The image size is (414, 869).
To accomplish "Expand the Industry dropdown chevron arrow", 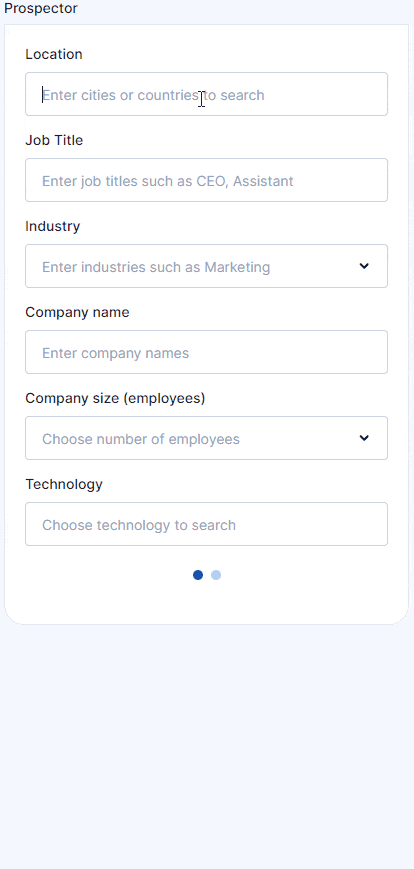I will pyautogui.click(x=364, y=266).
